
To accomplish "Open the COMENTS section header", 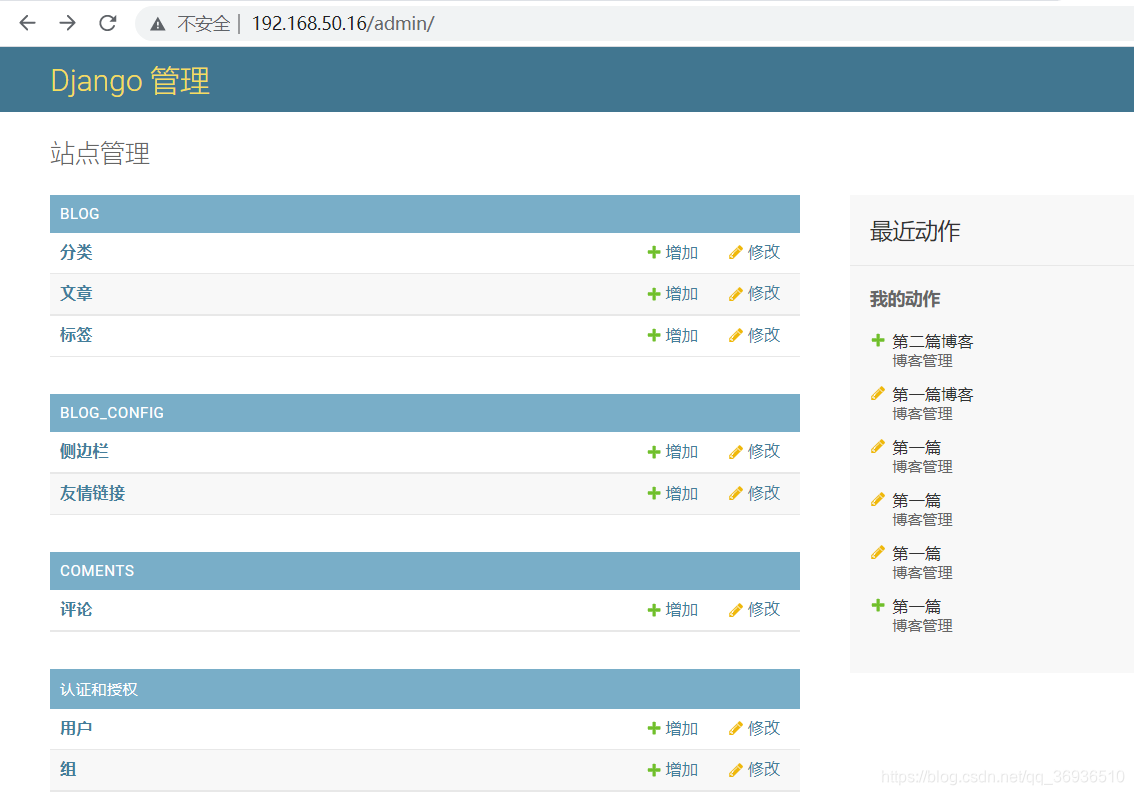I will click(97, 571).
